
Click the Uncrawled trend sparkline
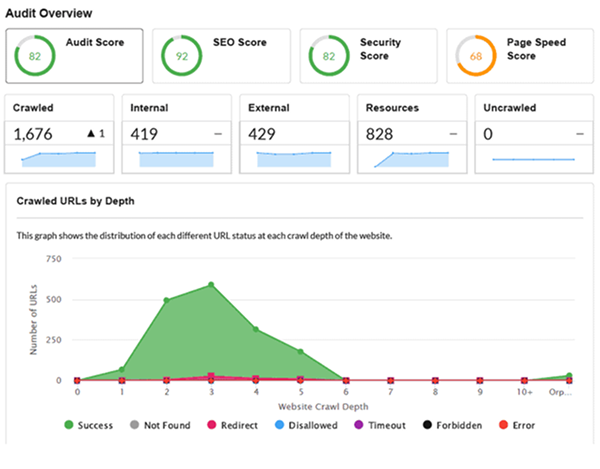[x=533, y=159]
